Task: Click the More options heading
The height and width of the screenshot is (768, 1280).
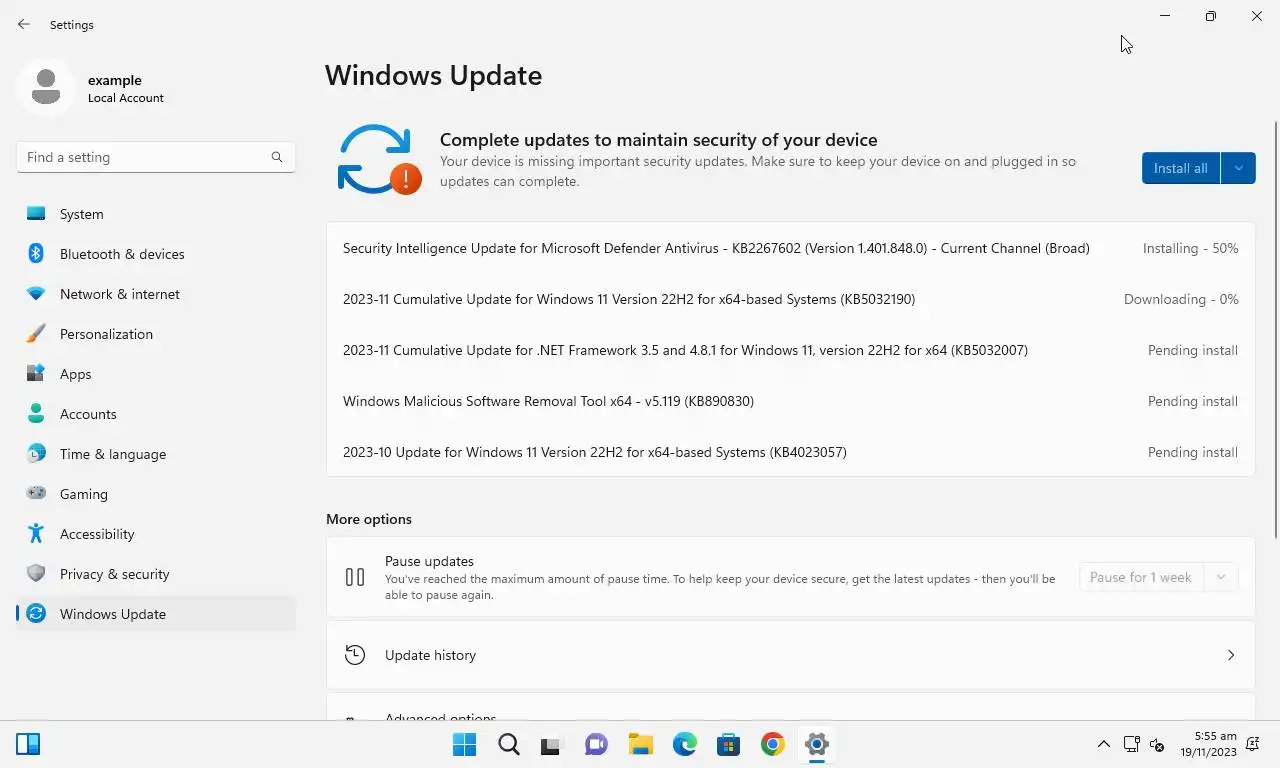Action: pos(369,519)
